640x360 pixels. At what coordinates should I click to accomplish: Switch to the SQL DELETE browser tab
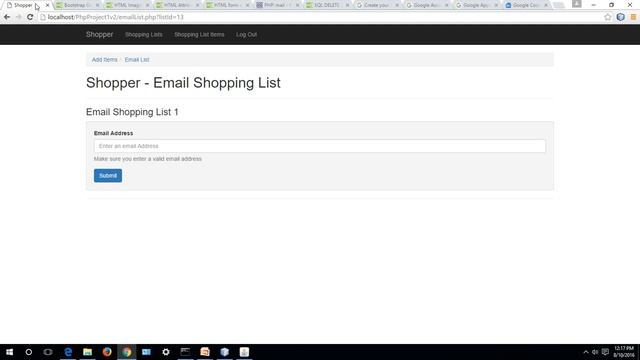327,5
